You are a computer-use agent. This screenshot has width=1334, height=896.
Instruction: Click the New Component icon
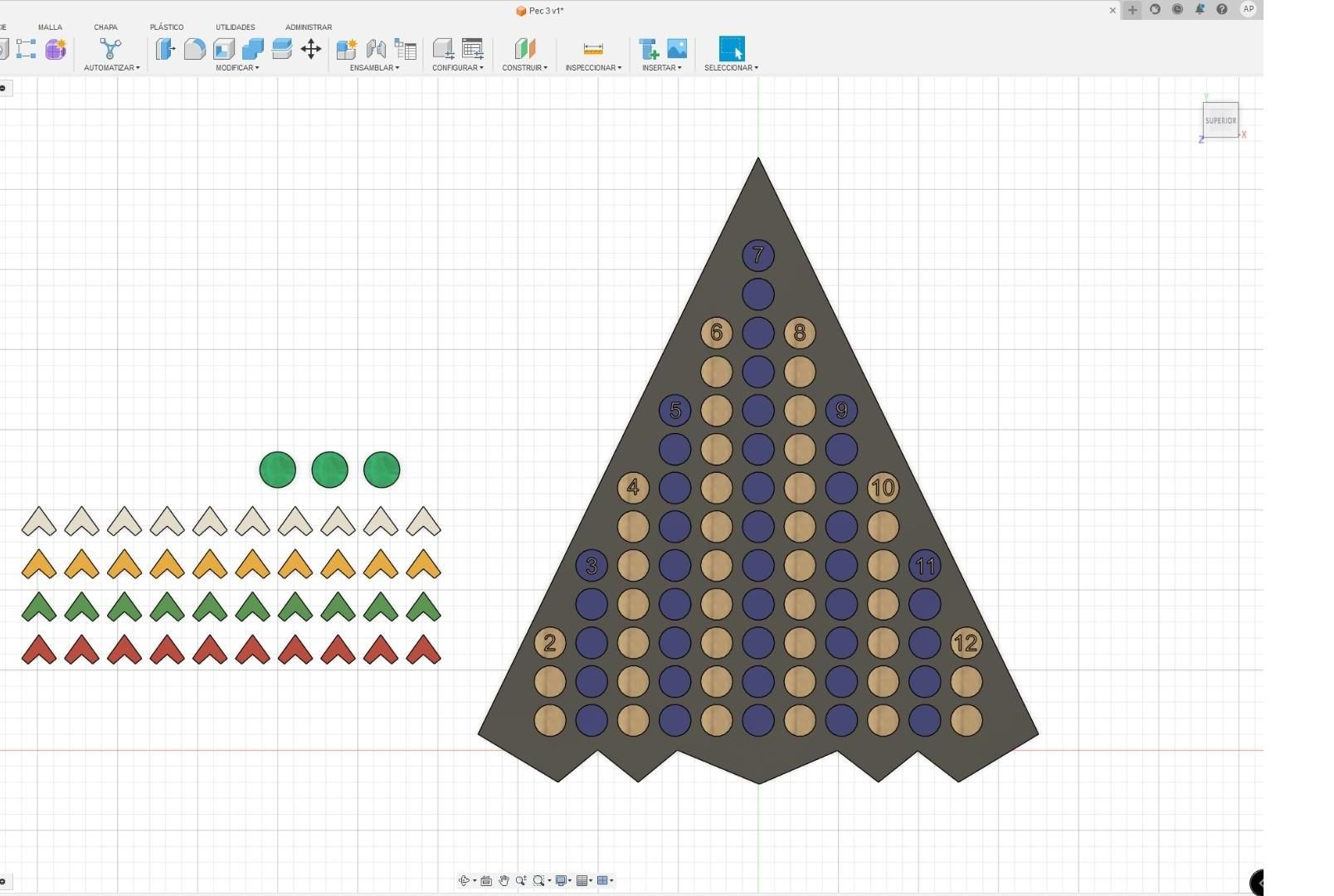point(347,49)
